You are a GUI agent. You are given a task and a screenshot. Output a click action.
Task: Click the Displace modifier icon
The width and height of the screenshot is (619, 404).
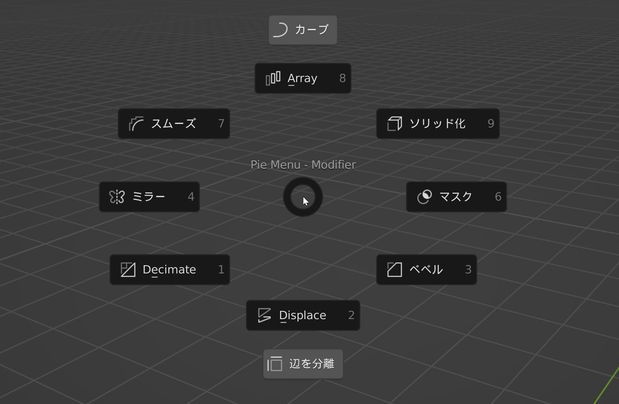[264, 315]
